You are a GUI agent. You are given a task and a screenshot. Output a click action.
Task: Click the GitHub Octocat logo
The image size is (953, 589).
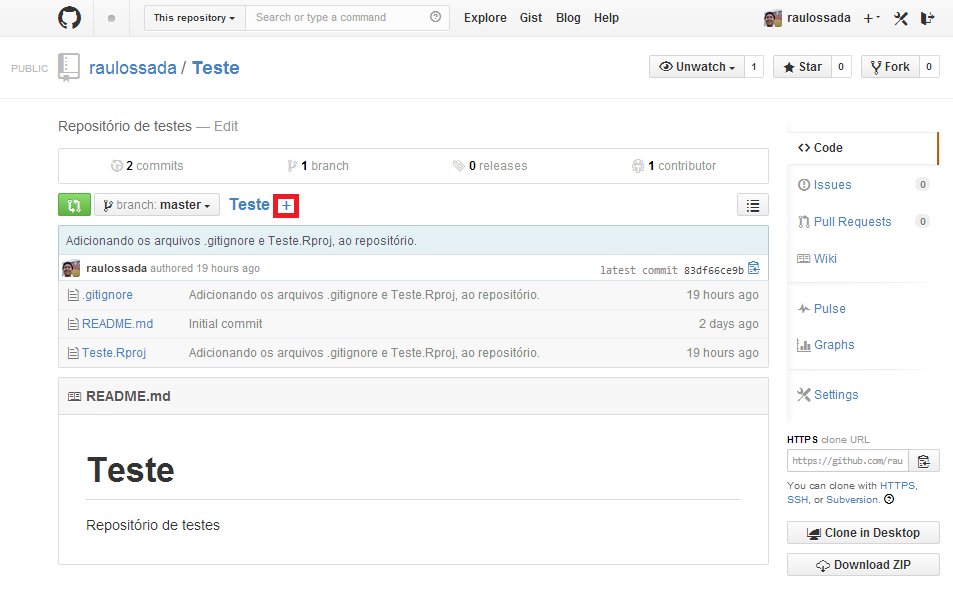point(69,18)
